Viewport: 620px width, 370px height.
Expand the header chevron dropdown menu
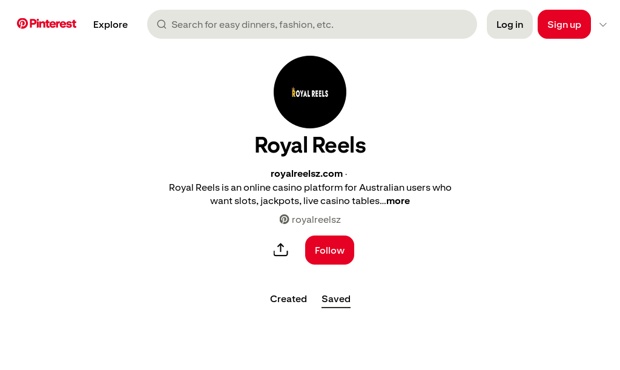click(x=603, y=25)
